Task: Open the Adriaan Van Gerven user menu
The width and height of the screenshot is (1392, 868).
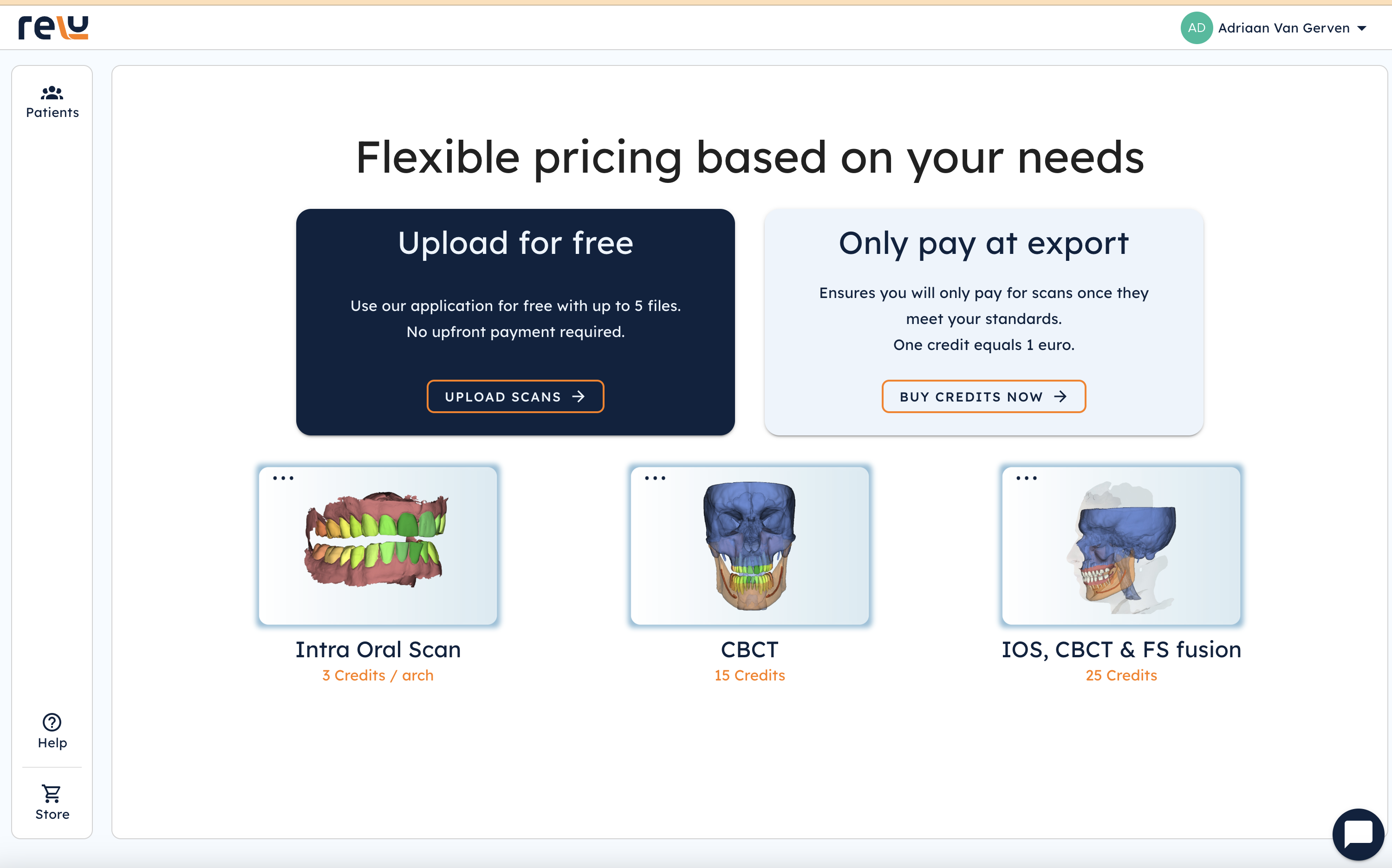Action: (x=1283, y=28)
